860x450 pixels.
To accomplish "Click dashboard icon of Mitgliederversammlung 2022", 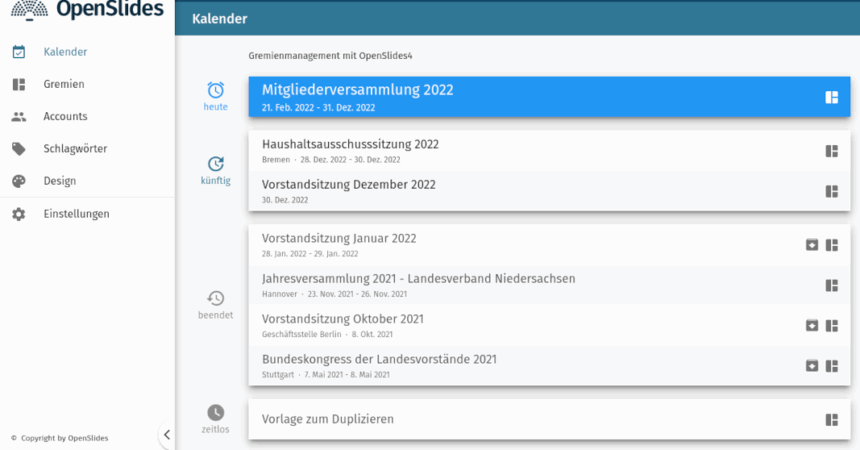I will point(831,97).
